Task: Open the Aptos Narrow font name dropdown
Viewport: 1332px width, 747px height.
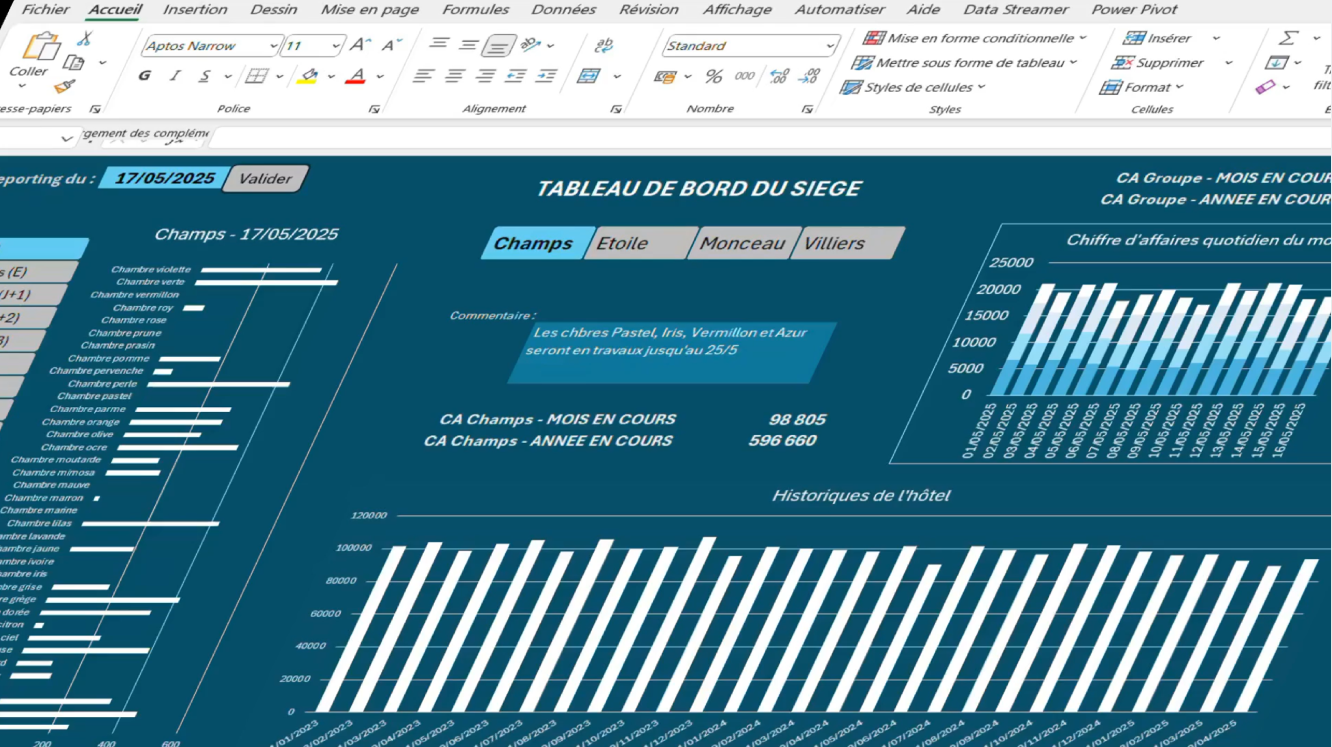Action: (273, 46)
